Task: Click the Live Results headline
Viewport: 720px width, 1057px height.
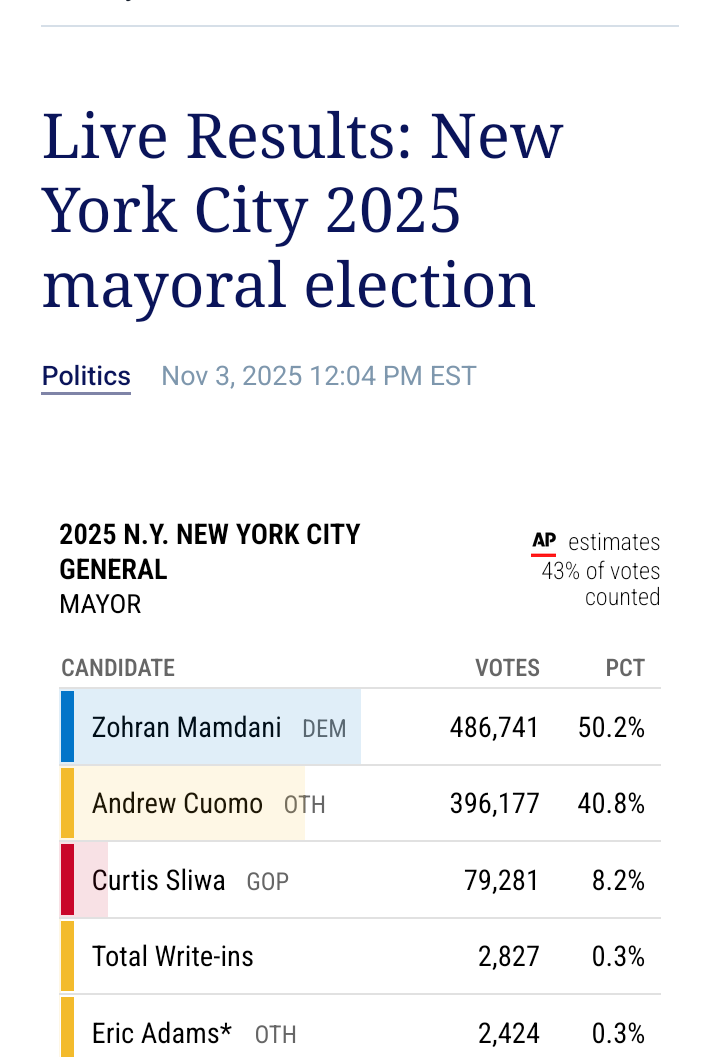Action: coord(302,210)
